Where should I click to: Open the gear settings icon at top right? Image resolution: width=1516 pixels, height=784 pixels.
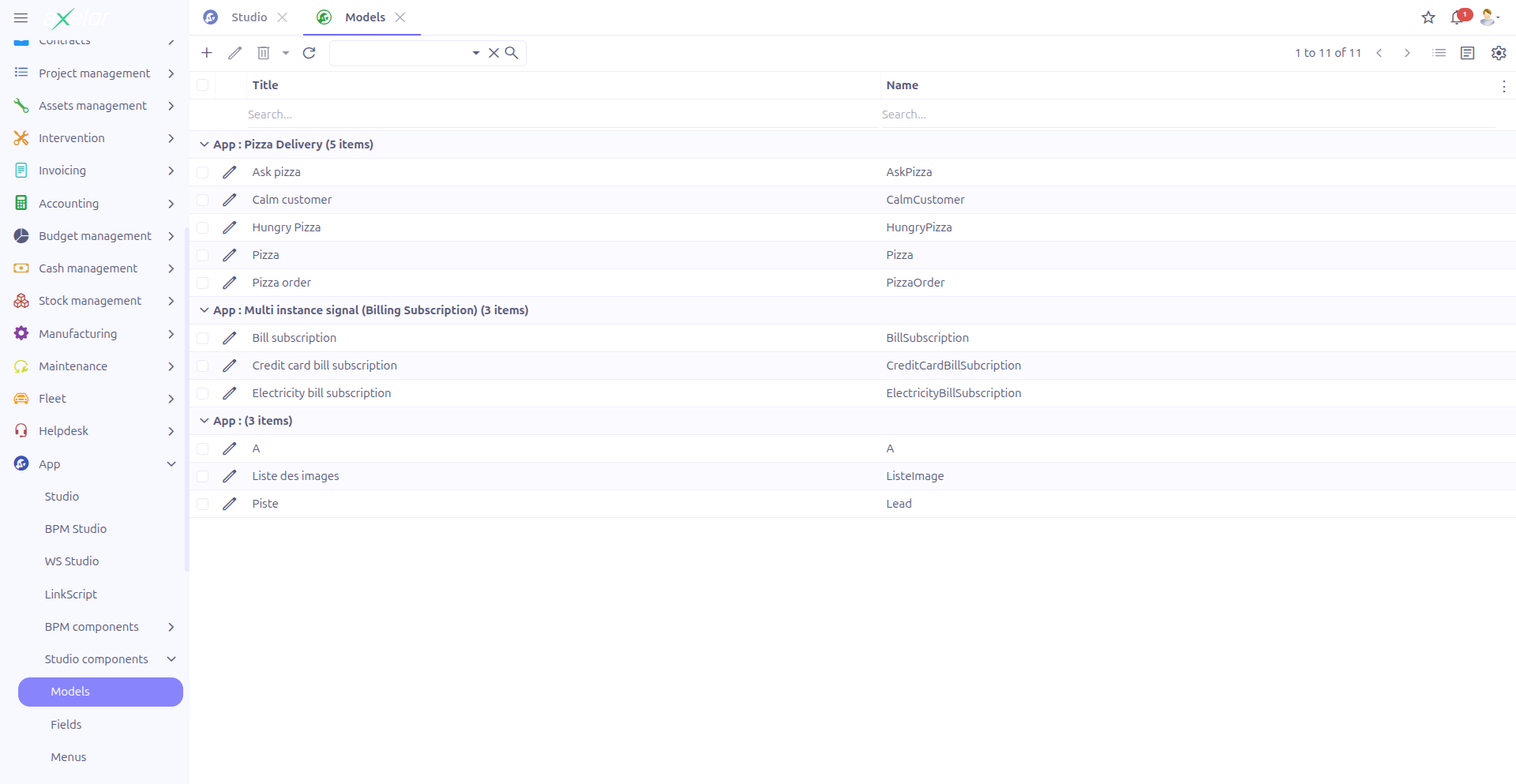coord(1498,53)
